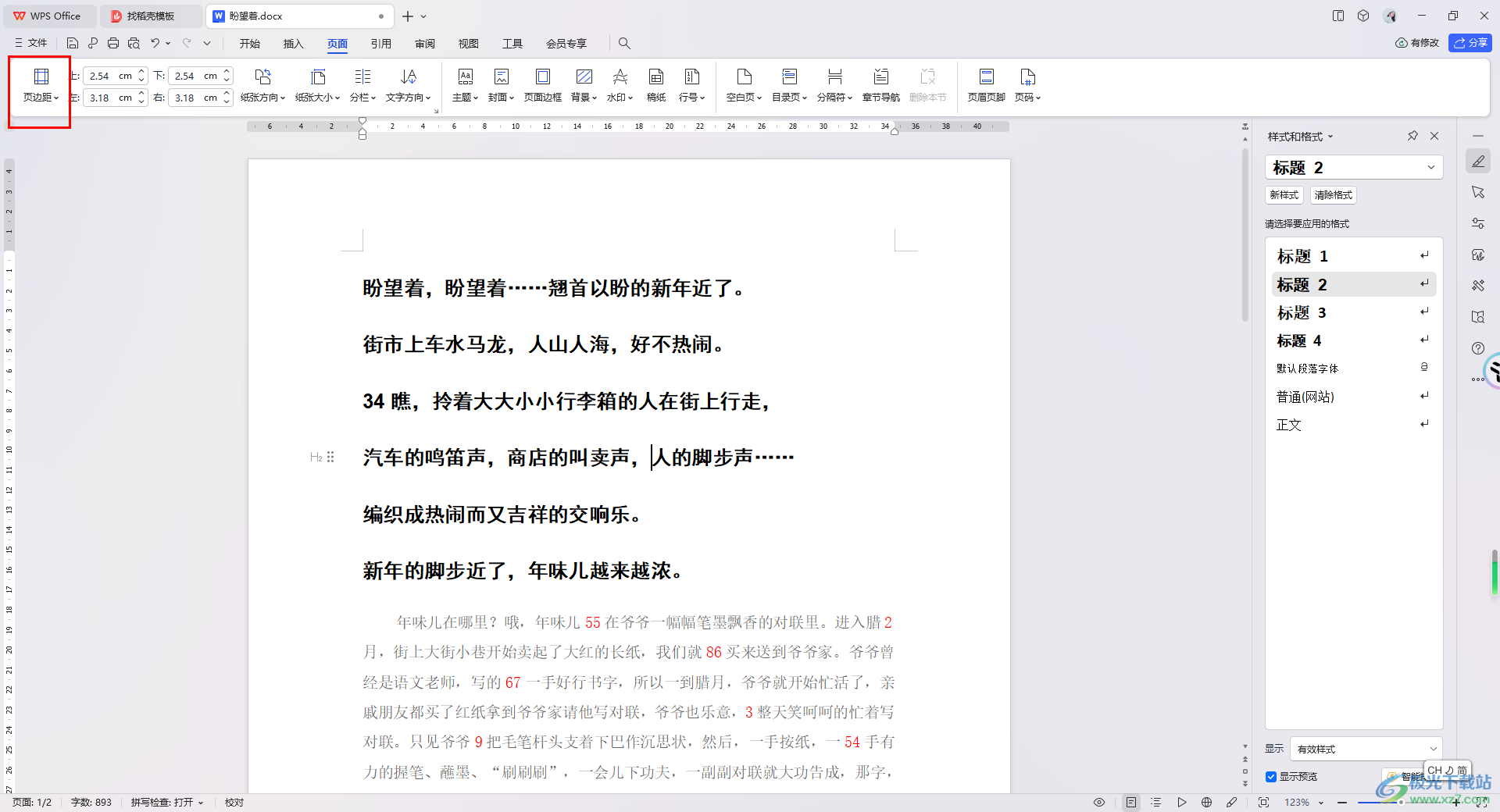Viewport: 1500px width, 812px height.
Task: Open the new tab dropdown arrow
Action: pyautogui.click(x=423, y=16)
